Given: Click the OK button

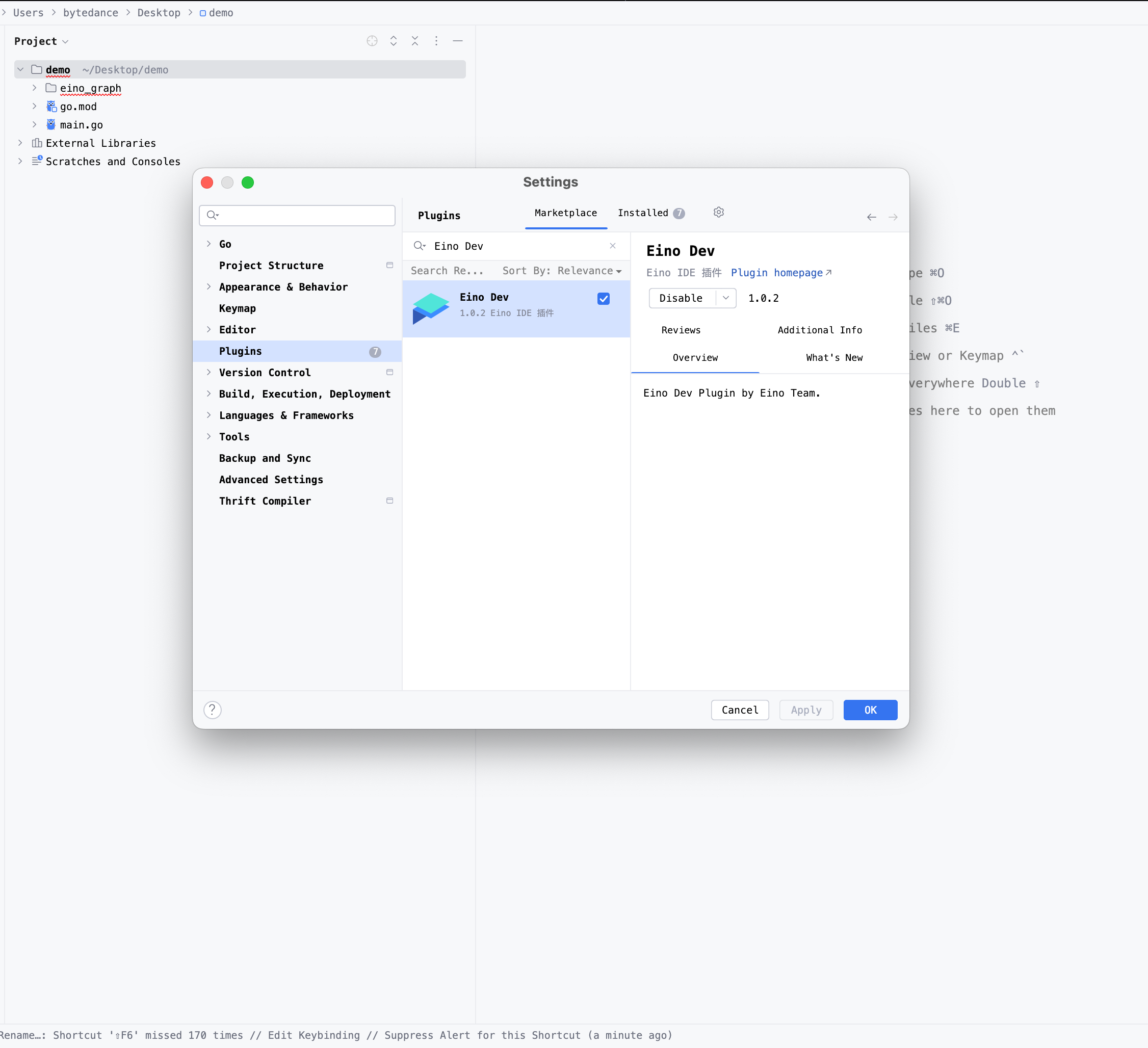Looking at the screenshot, I should 870,710.
